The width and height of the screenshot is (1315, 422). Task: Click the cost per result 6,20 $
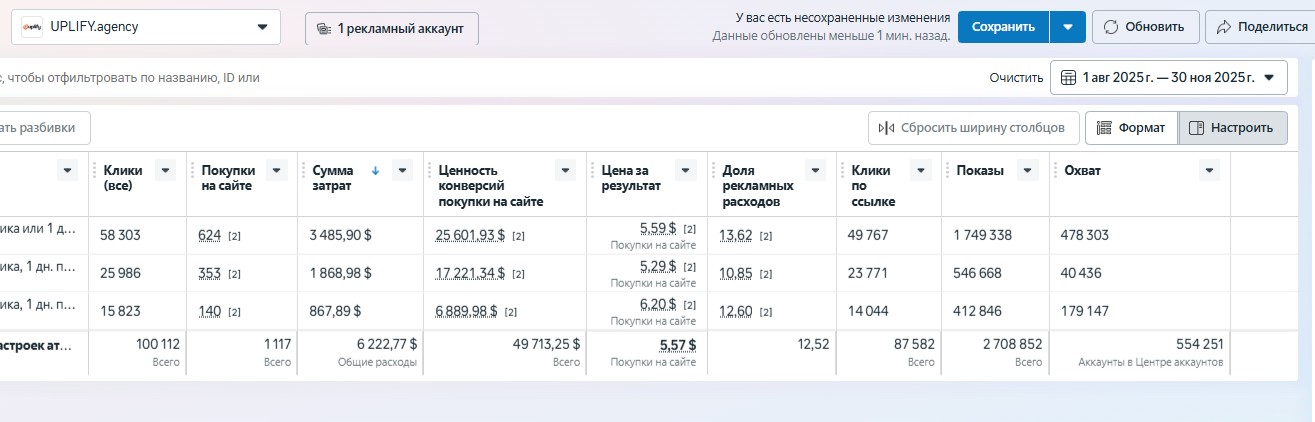point(658,304)
